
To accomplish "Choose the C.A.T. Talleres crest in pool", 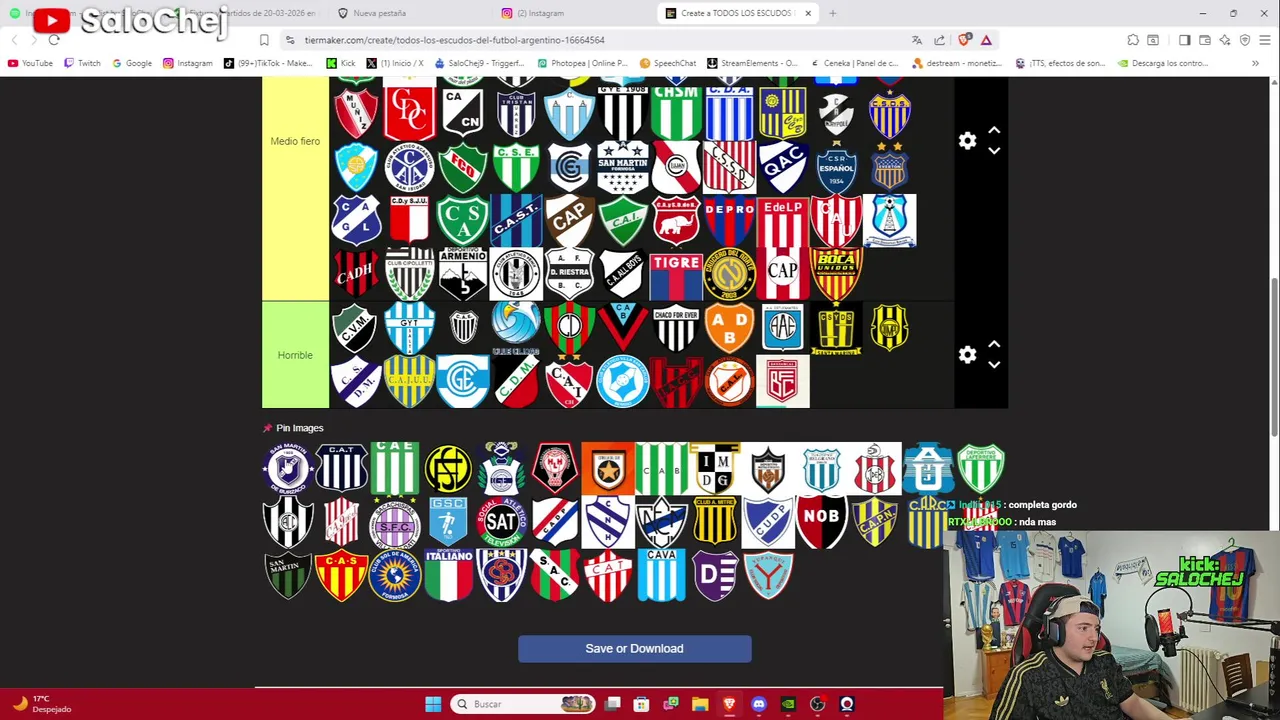I will click(341, 468).
